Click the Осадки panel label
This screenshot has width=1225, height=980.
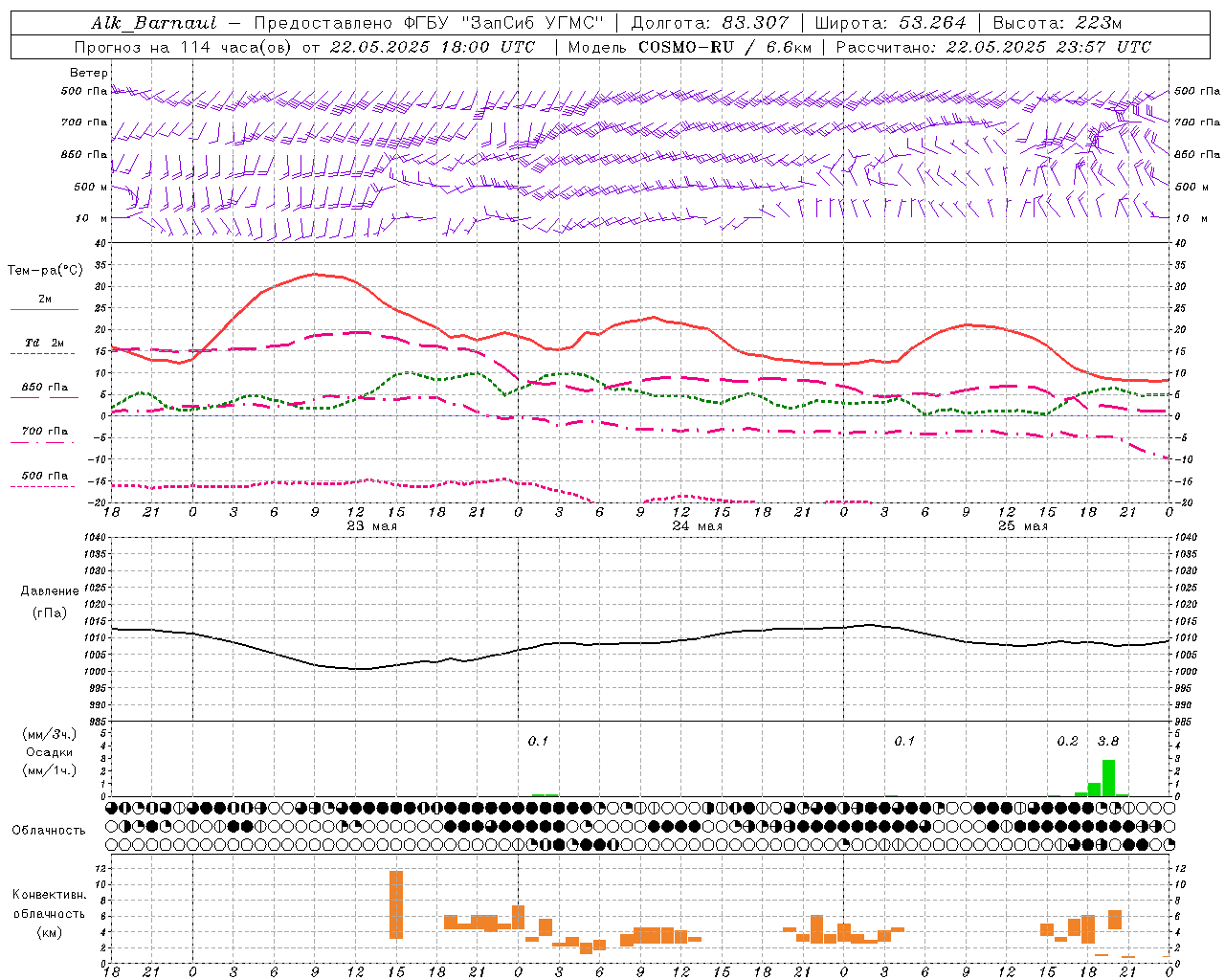(x=50, y=752)
